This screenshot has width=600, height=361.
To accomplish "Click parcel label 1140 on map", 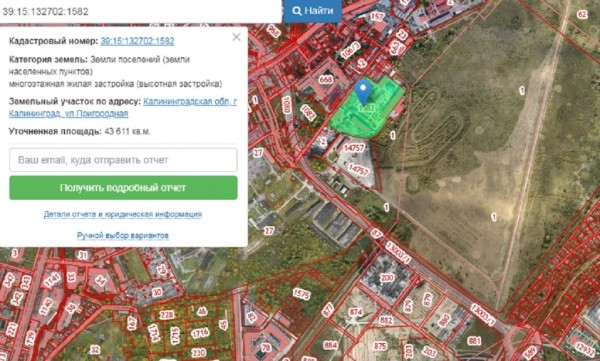I will click(x=46, y=307).
